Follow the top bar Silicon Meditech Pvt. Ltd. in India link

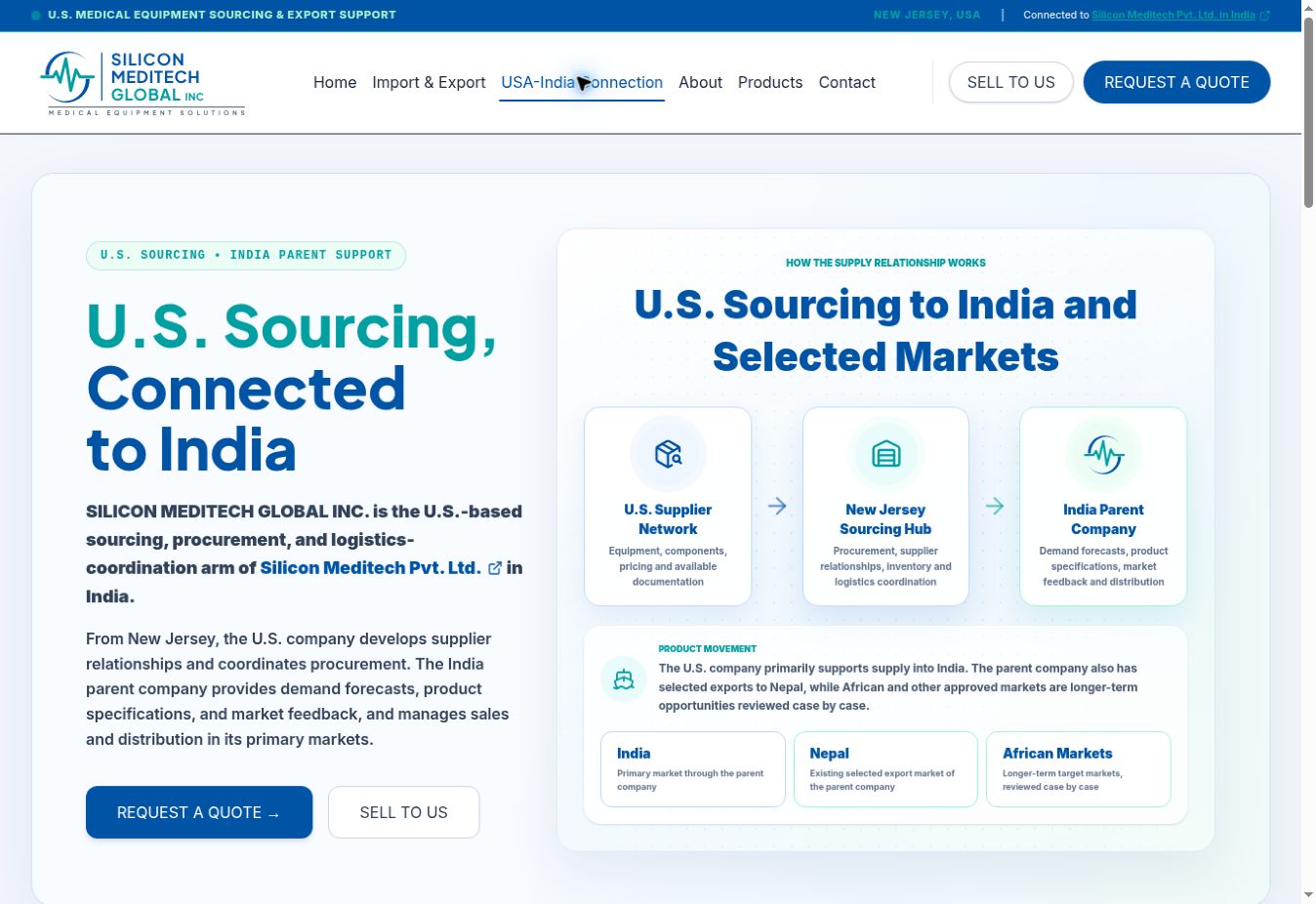[x=1173, y=16]
